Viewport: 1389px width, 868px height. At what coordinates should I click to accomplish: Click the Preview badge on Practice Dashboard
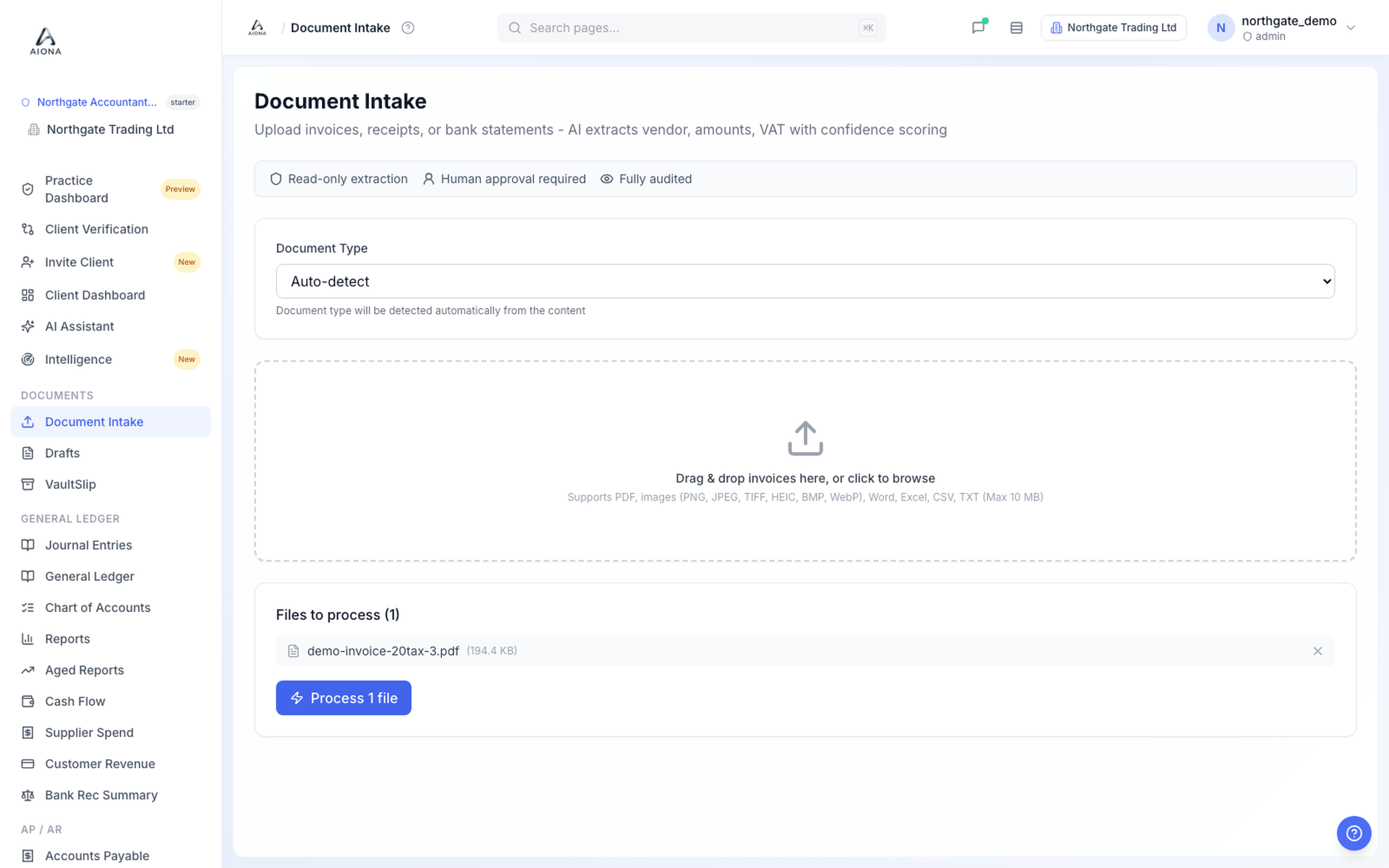point(180,190)
